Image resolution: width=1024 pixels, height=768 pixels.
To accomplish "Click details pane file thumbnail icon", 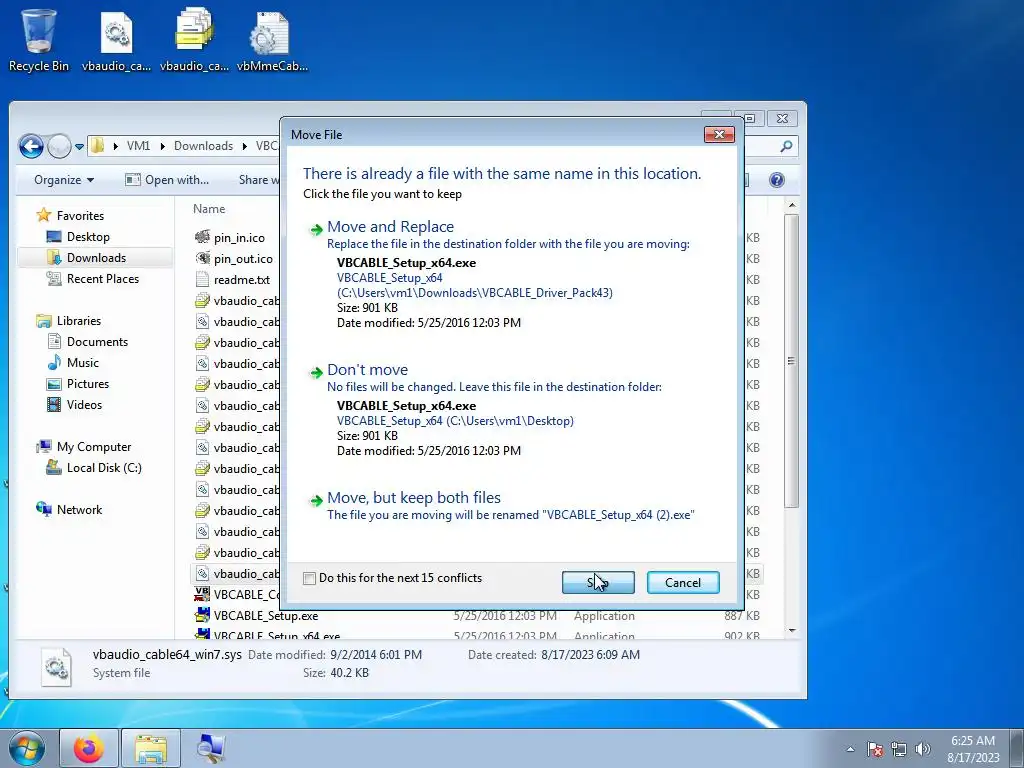I will pos(56,666).
